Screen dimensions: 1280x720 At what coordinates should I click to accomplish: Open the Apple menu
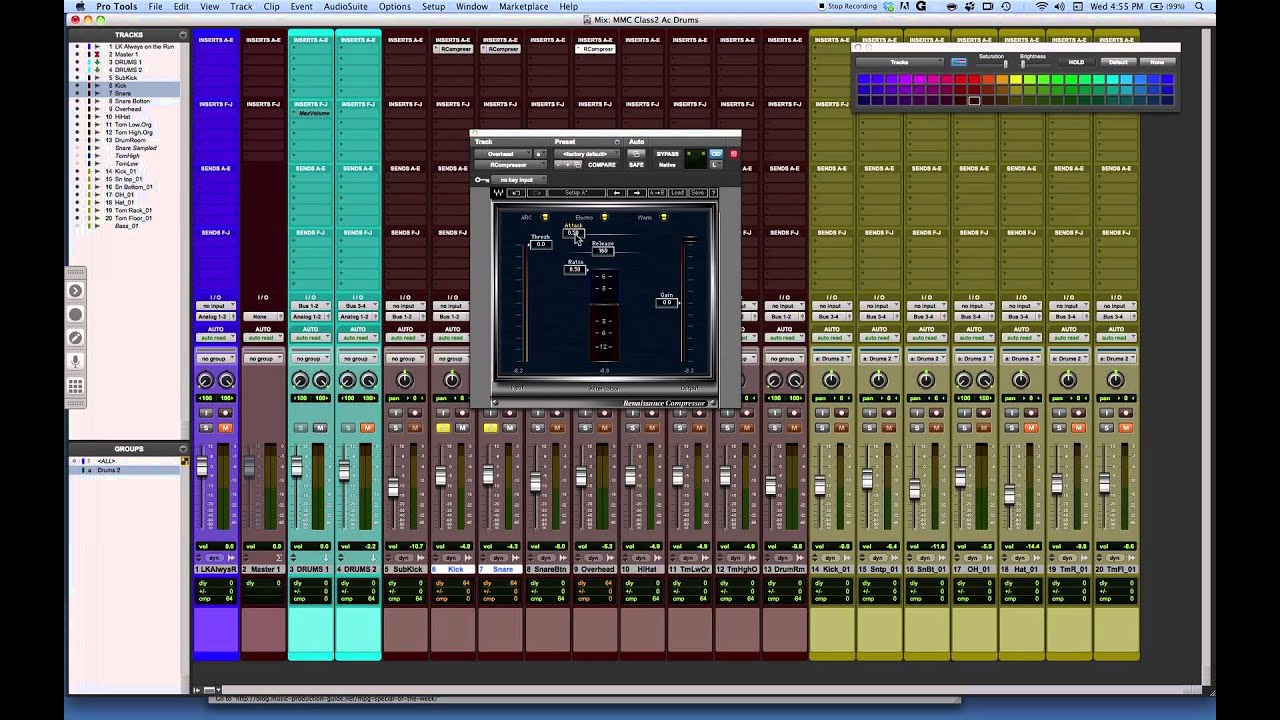(80, 7)
